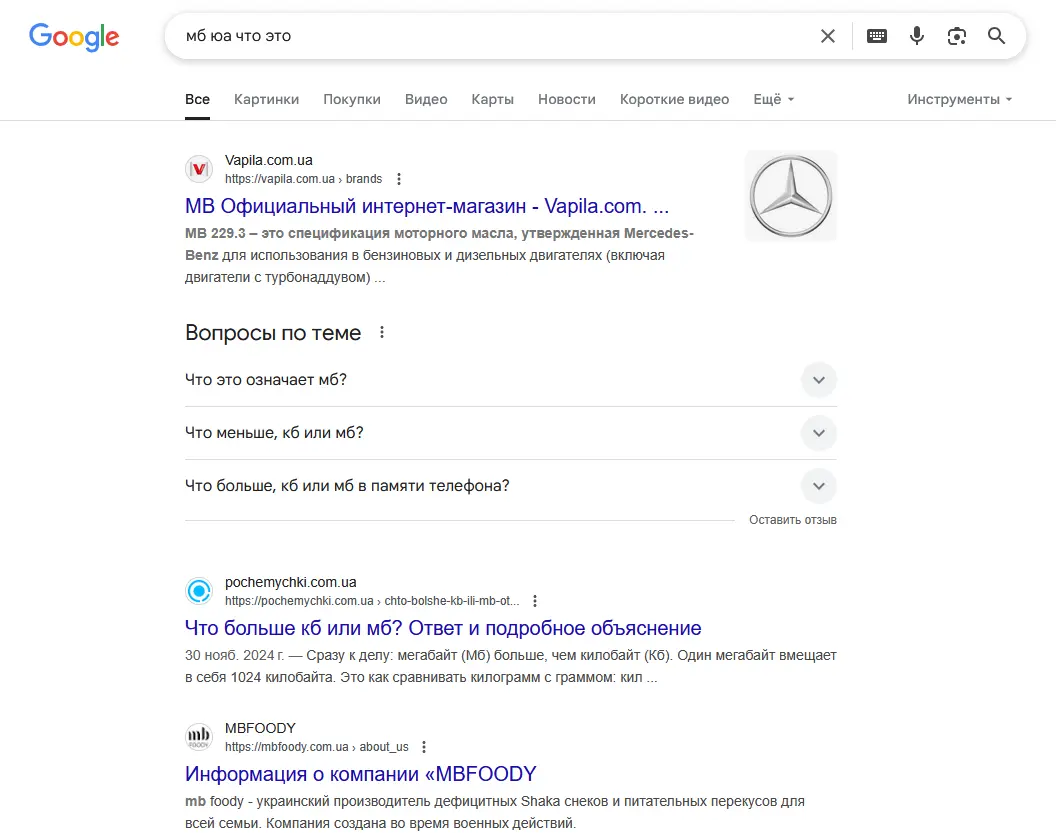
Task: Open the on-screen keyboard icon
Action: 876,36
